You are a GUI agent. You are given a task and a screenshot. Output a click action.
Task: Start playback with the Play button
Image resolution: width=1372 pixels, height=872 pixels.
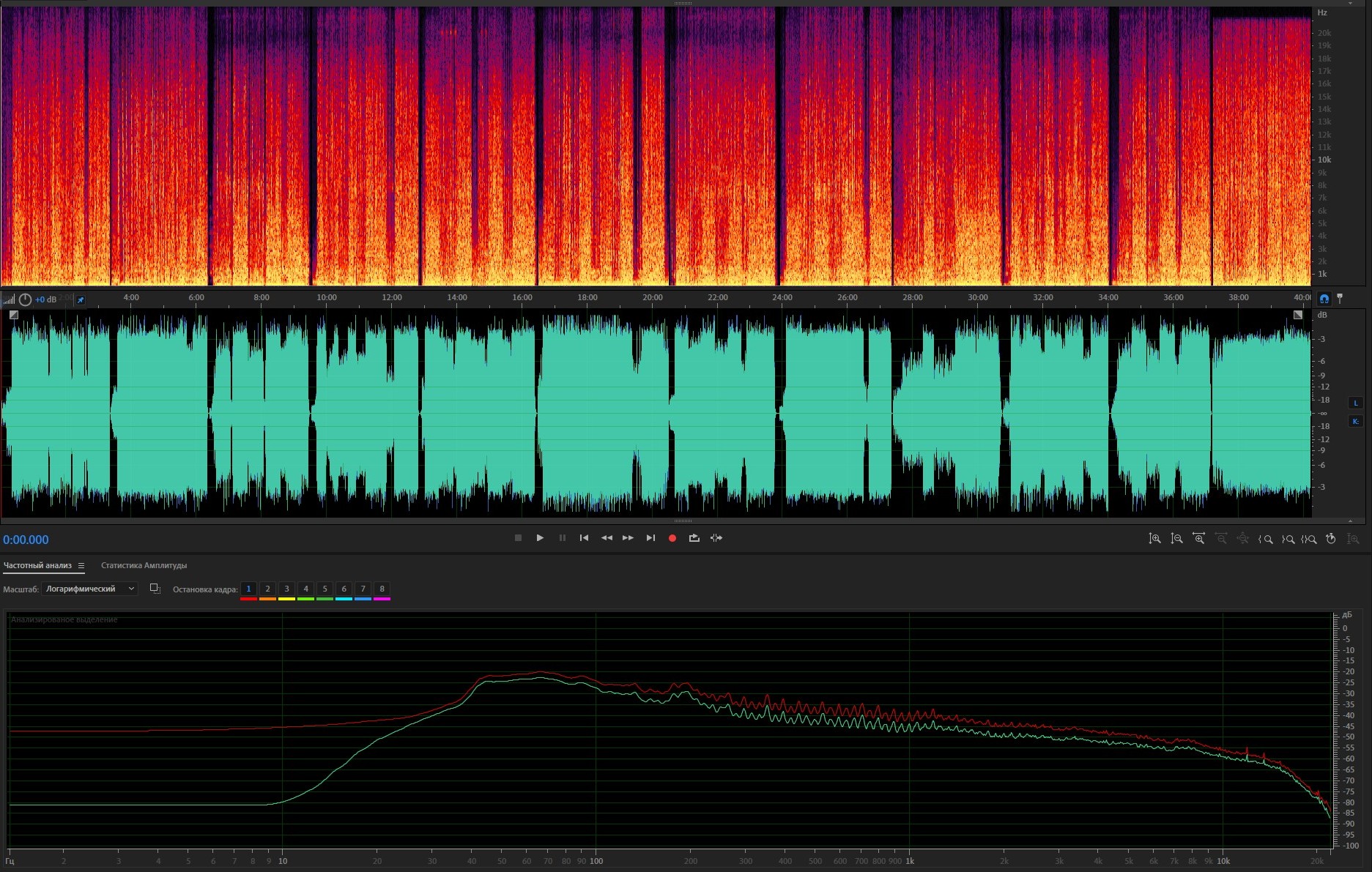[x=540, y=538]
